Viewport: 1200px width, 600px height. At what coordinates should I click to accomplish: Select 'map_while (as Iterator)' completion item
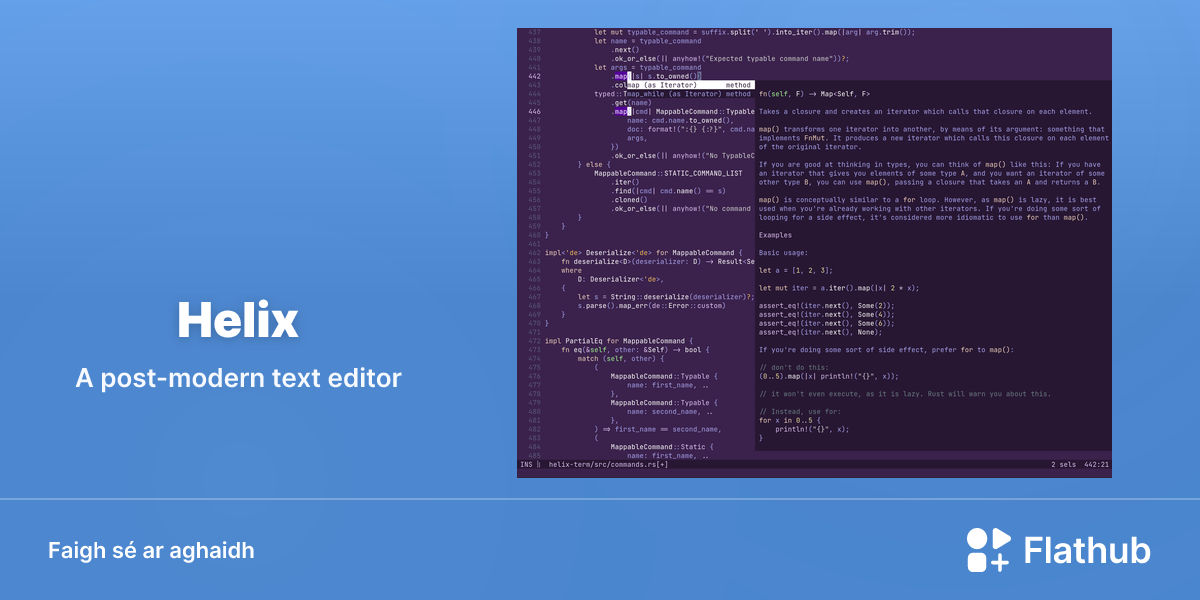pos(689,94)
